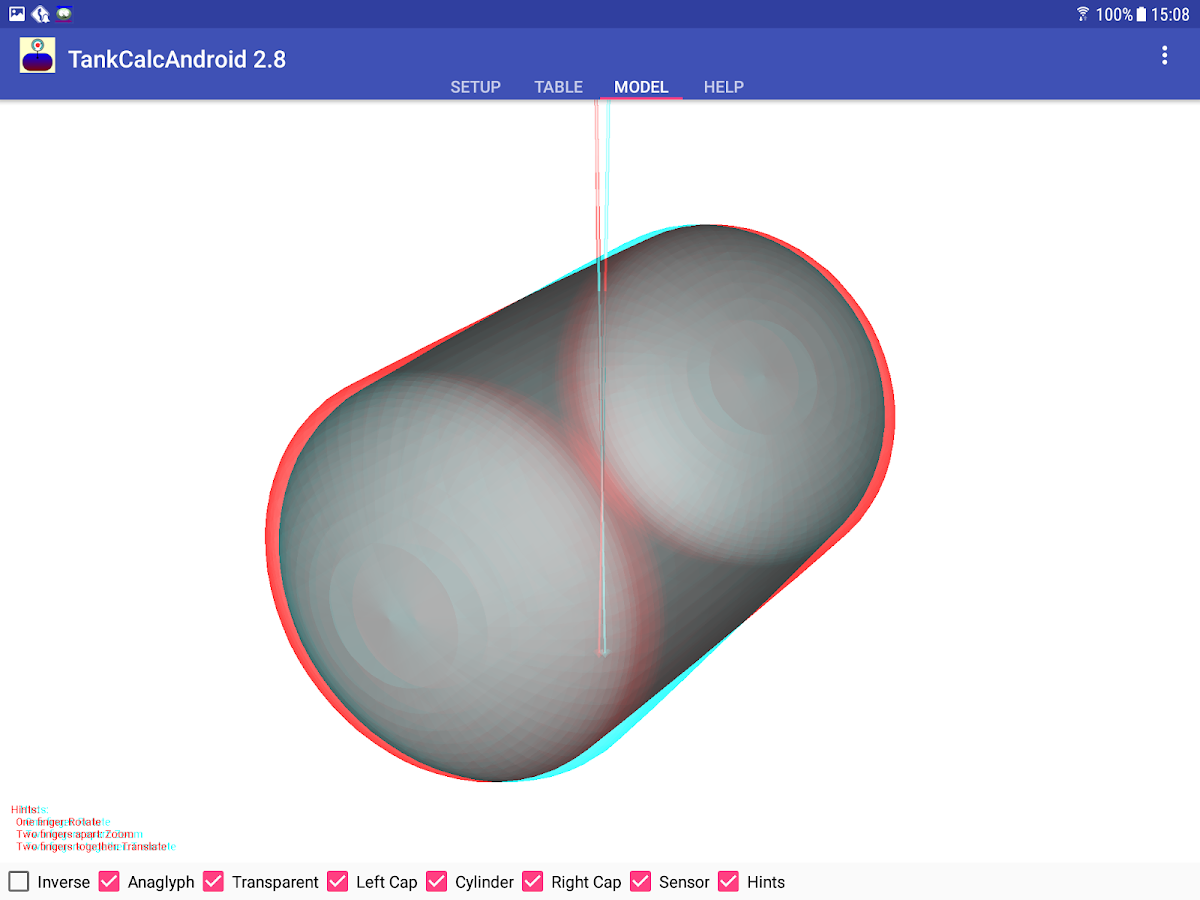
Task: Enable the Inverse checkbox
Action: click(19, 881)
